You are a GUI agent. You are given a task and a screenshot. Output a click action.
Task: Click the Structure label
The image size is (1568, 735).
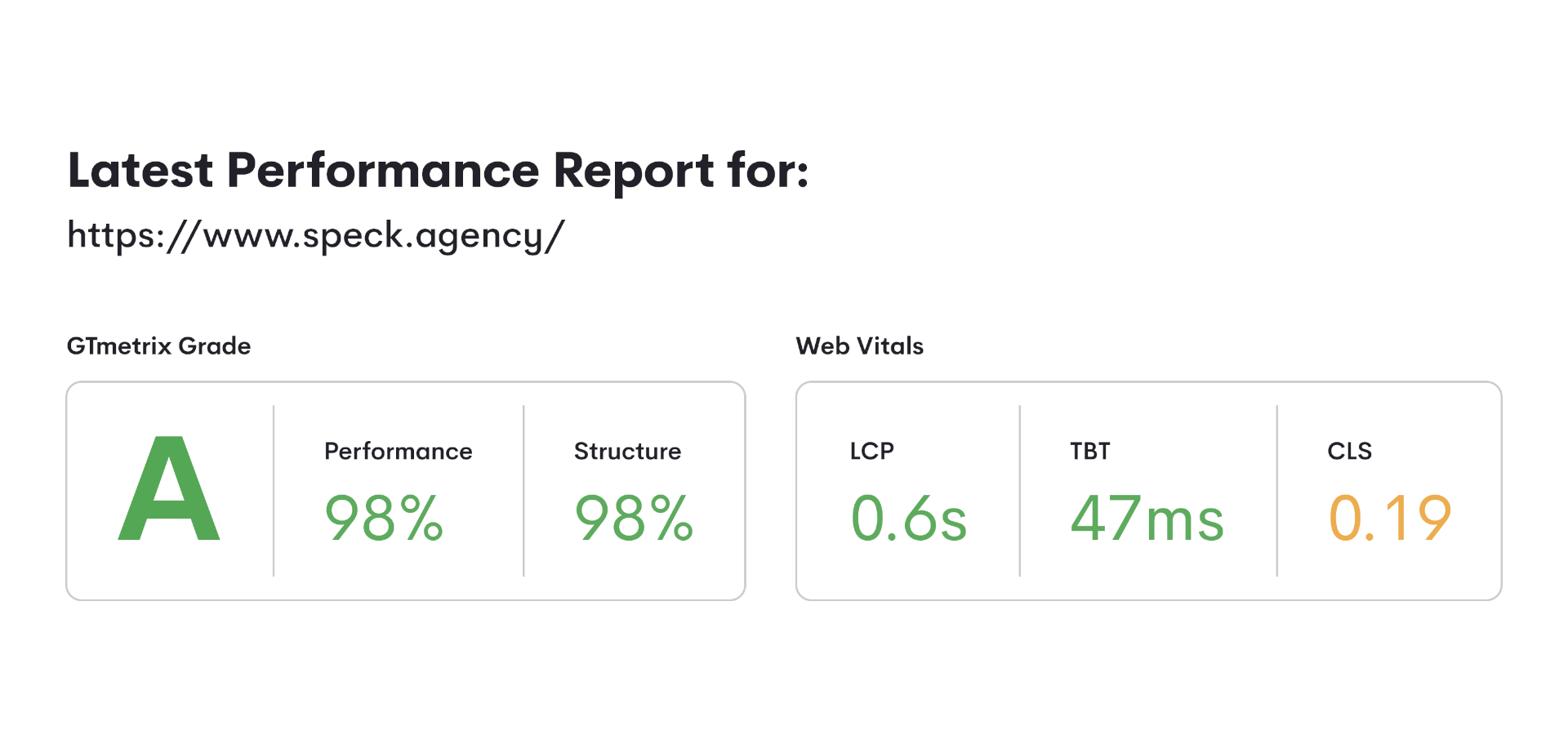click(627, 452)
